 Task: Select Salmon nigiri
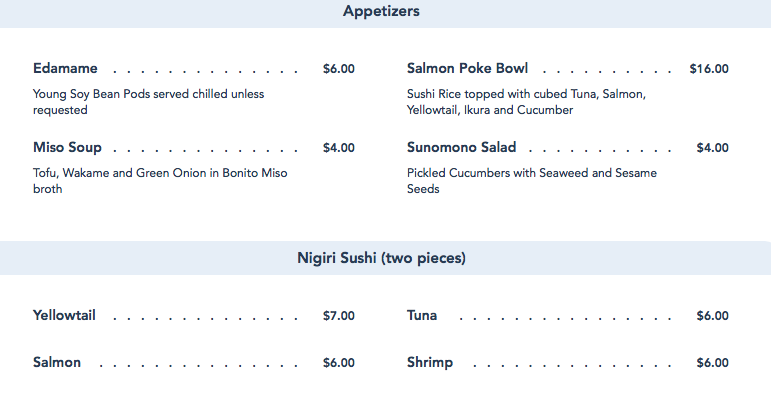[57, 362]
